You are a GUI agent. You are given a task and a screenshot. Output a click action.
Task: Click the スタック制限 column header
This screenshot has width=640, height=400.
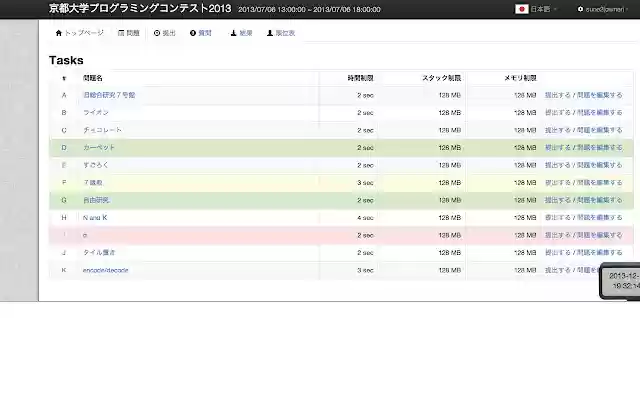[442, 78]
